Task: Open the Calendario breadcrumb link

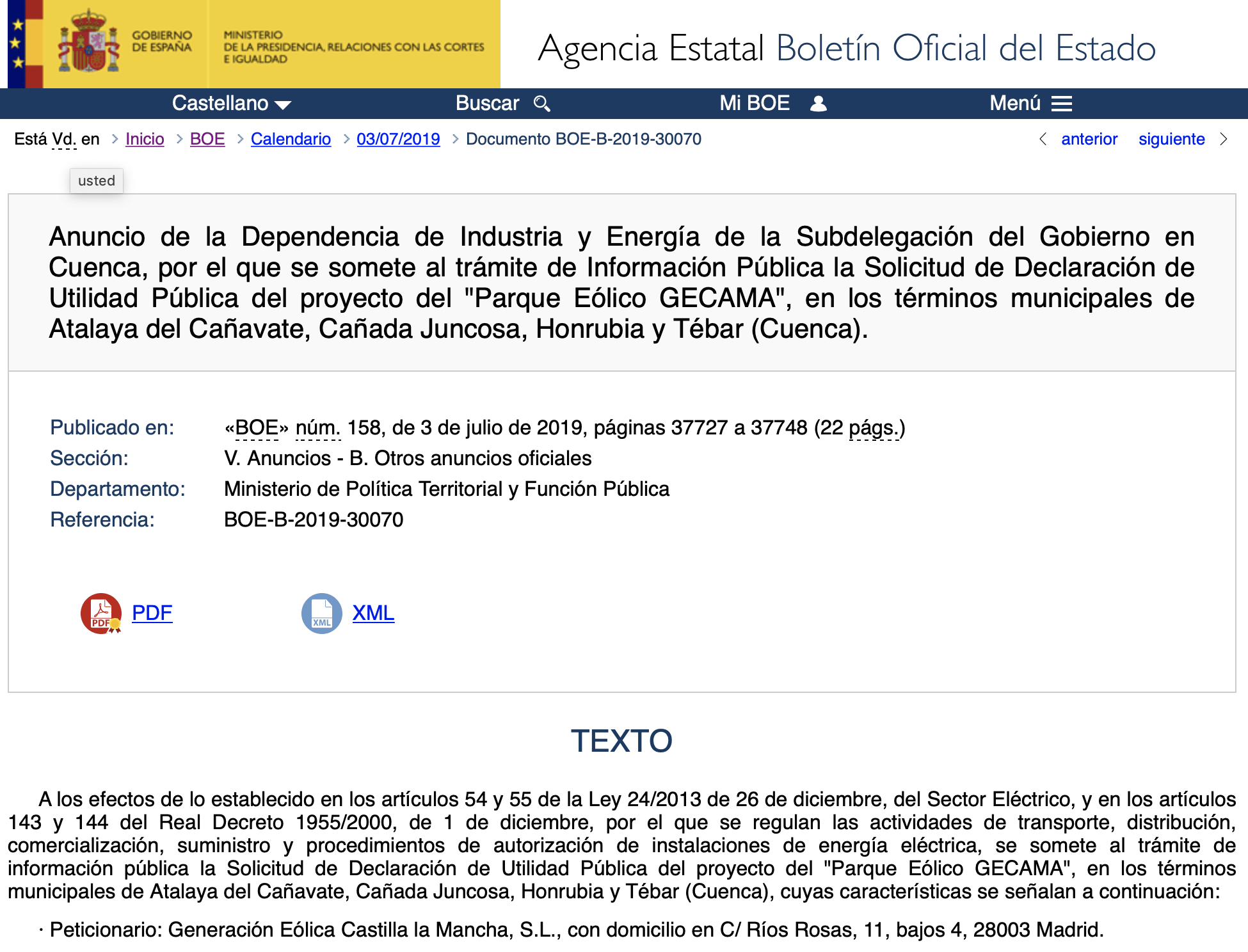Action: click(x=291, y=139)
